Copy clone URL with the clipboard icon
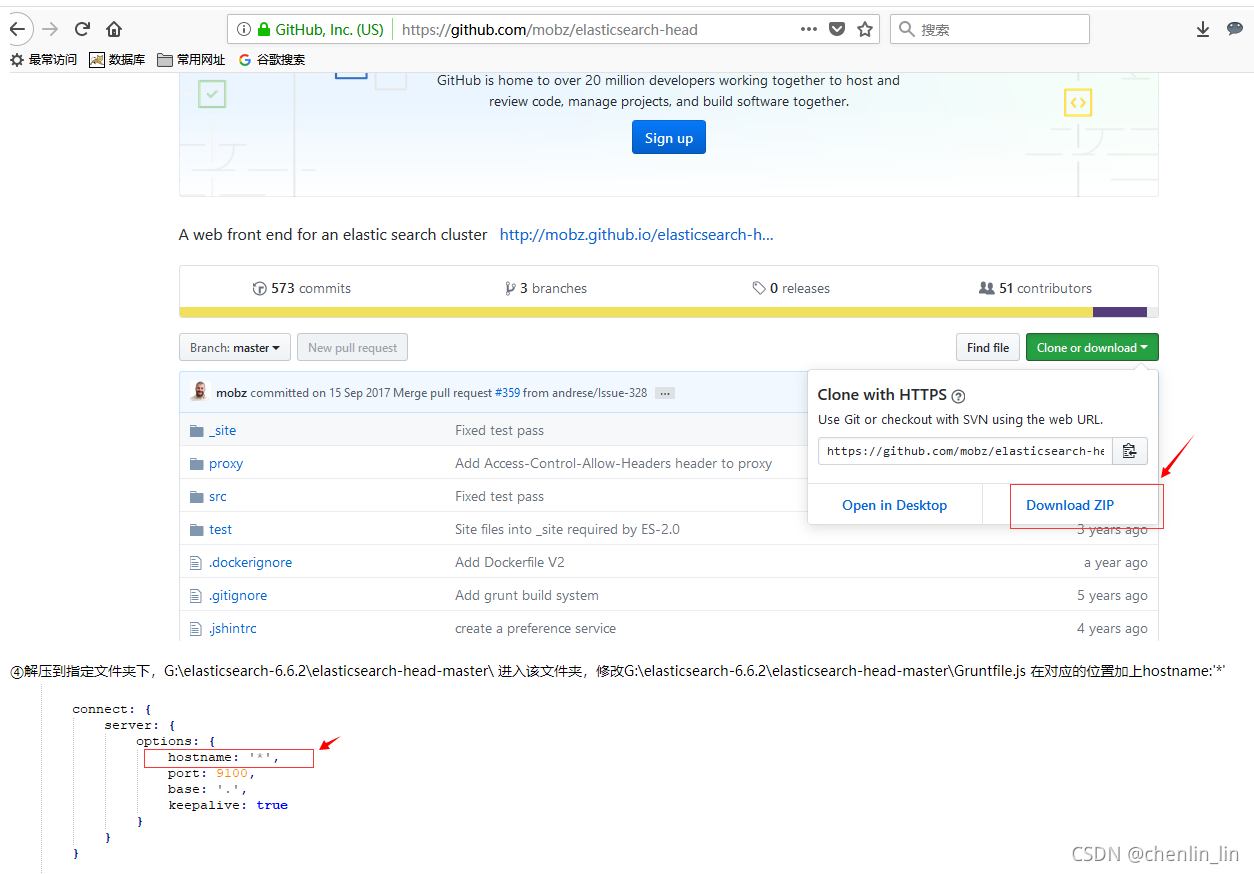The width and height of the screenshot is (1254, 874). pyautogui.click(x=1129, y=451)
